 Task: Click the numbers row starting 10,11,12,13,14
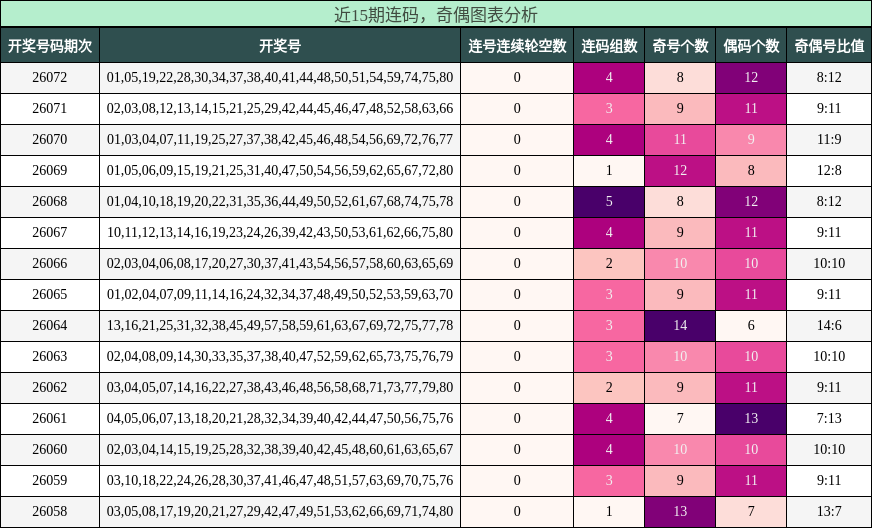click(x=280, y=233)
